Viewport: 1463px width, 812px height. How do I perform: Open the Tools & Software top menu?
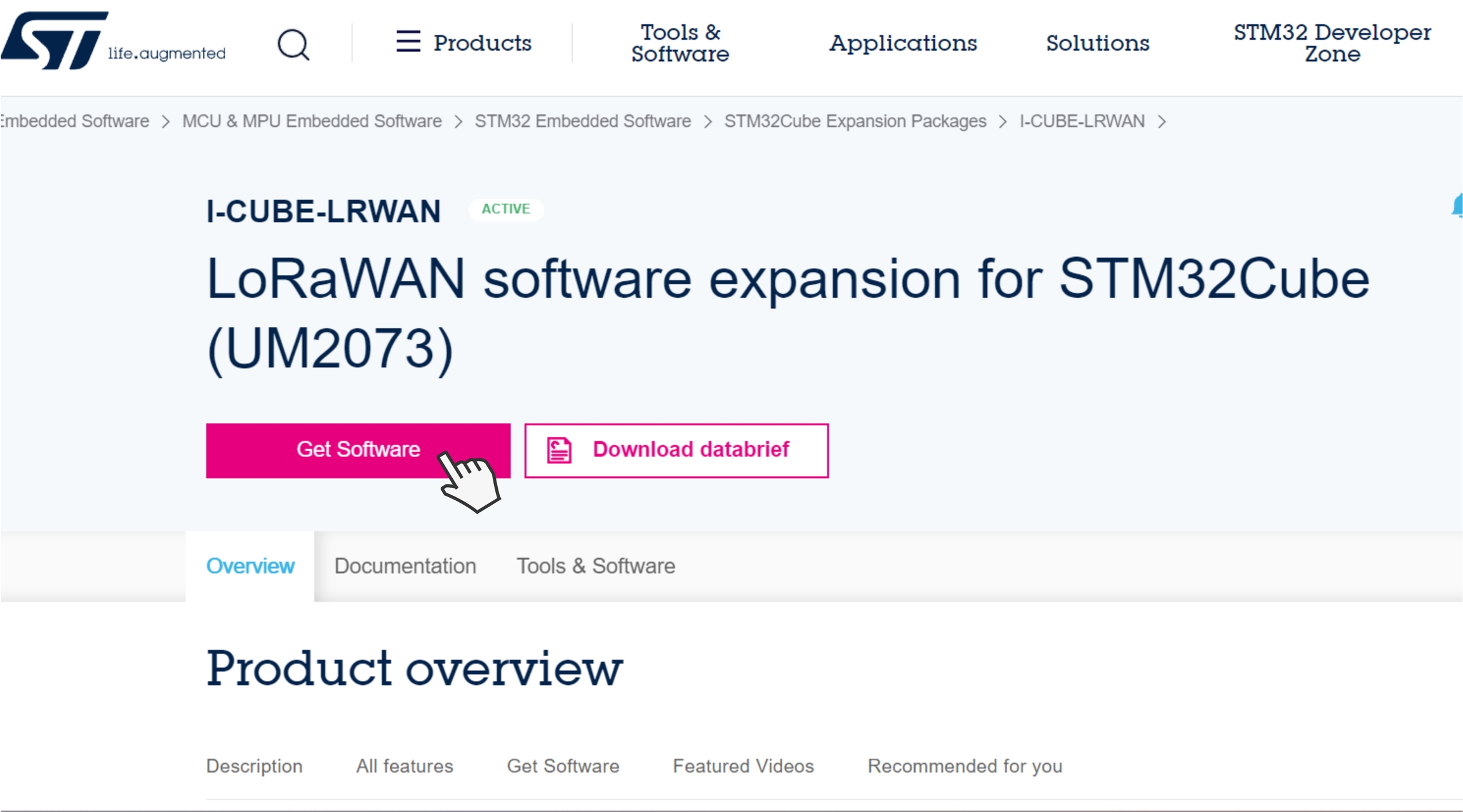click(x=679, y=43)
